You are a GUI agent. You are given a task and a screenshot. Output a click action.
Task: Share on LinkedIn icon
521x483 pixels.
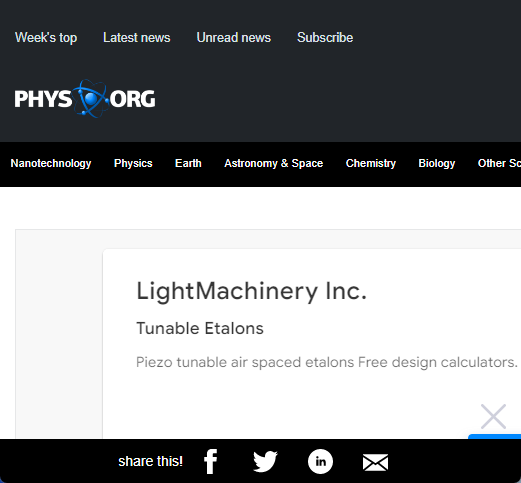pyautogui.click(x=320, y=462)
